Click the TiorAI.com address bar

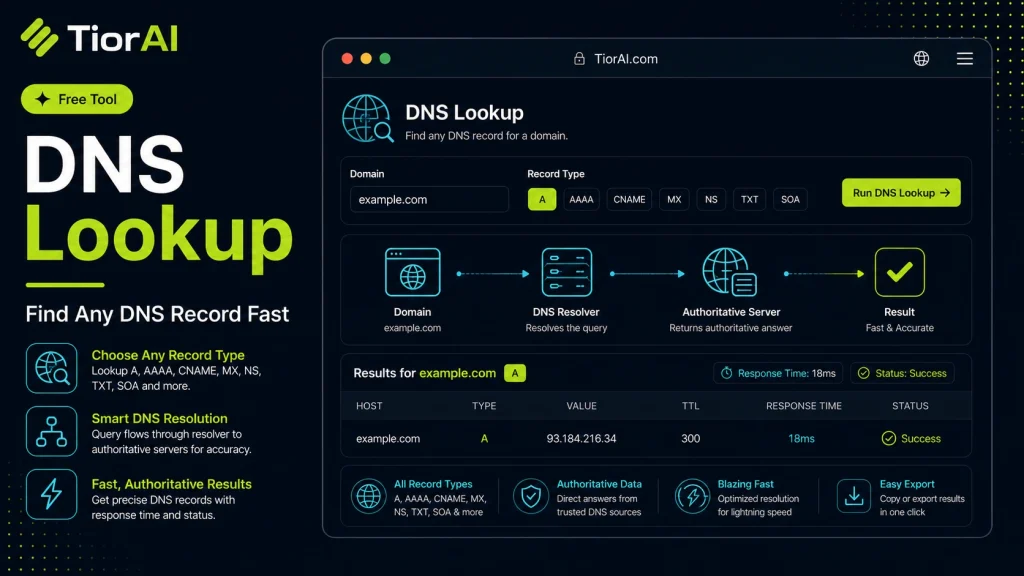(616, 59)
